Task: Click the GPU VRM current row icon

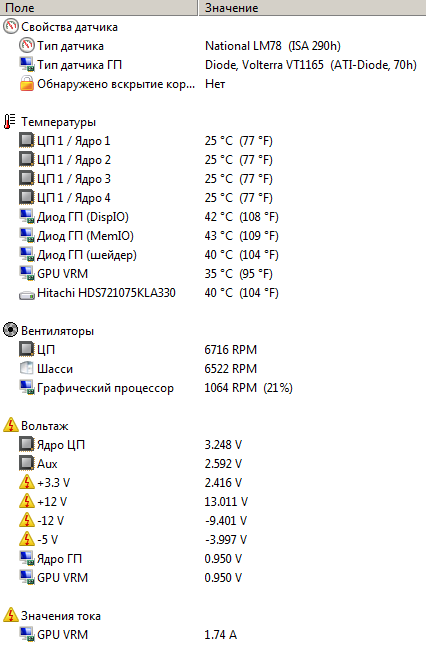Action: 27,635
